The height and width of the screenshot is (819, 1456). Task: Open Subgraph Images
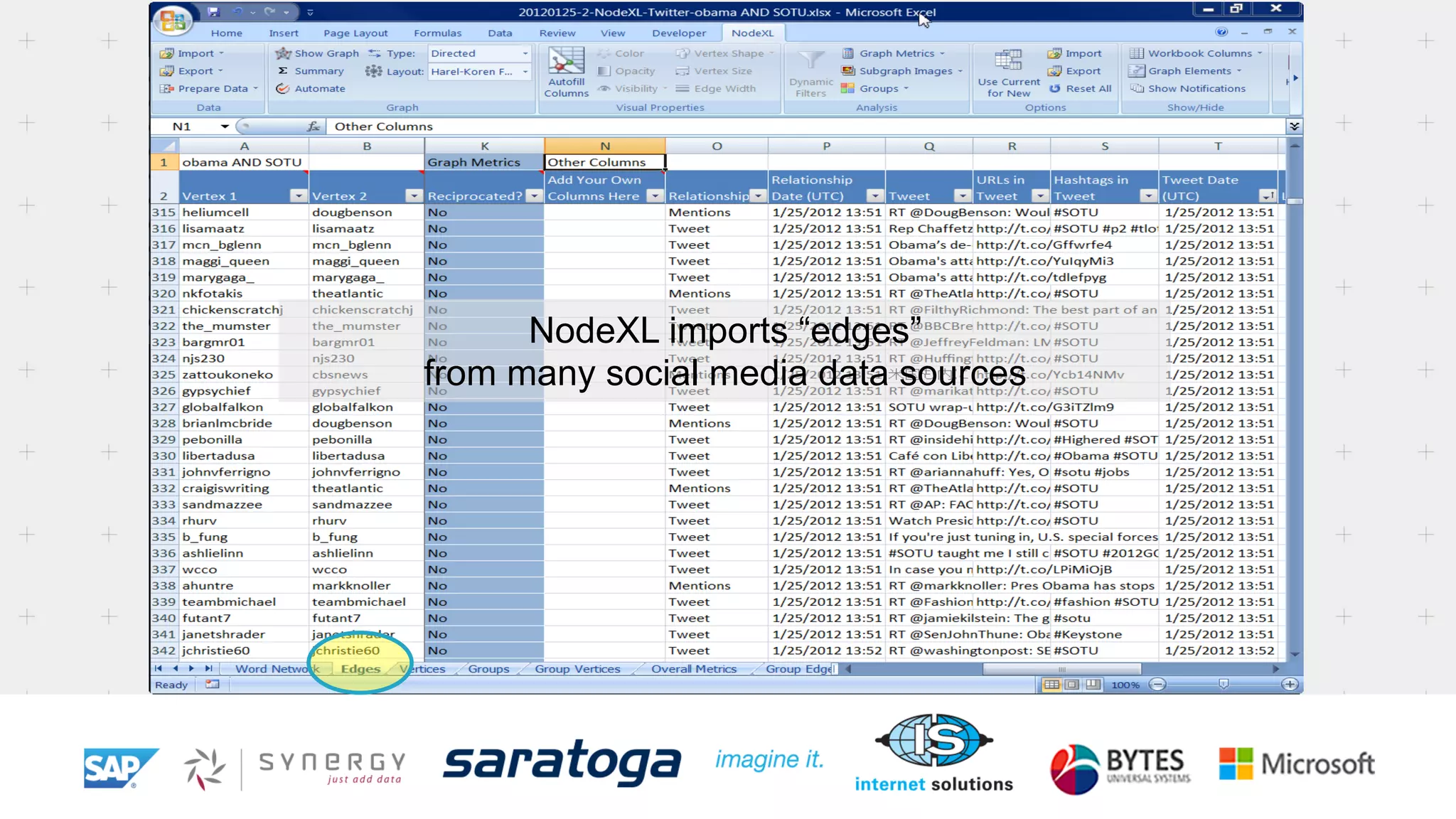point(901,71)
